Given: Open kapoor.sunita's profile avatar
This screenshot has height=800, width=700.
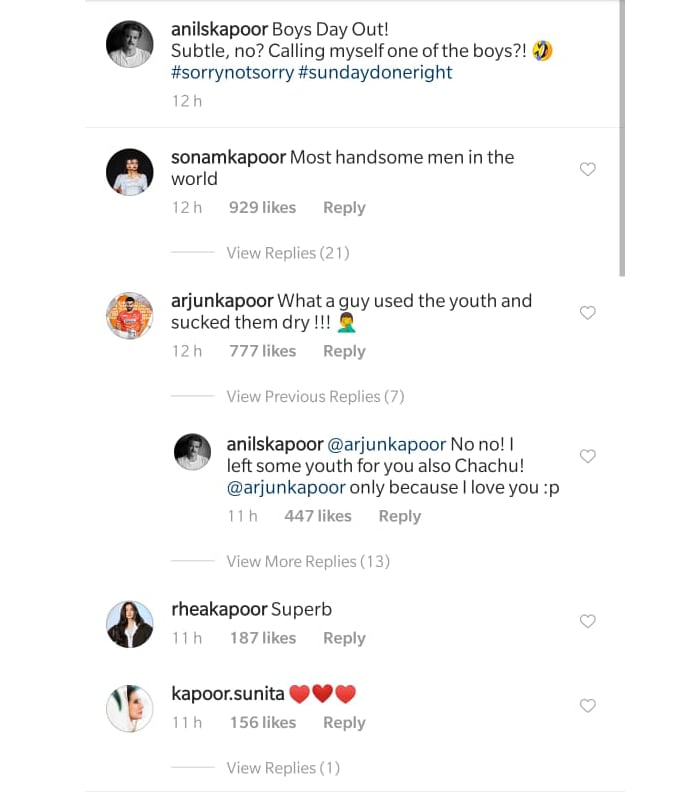Looking at the screenshot, I should pyautogui.click(x=129, y=708).
